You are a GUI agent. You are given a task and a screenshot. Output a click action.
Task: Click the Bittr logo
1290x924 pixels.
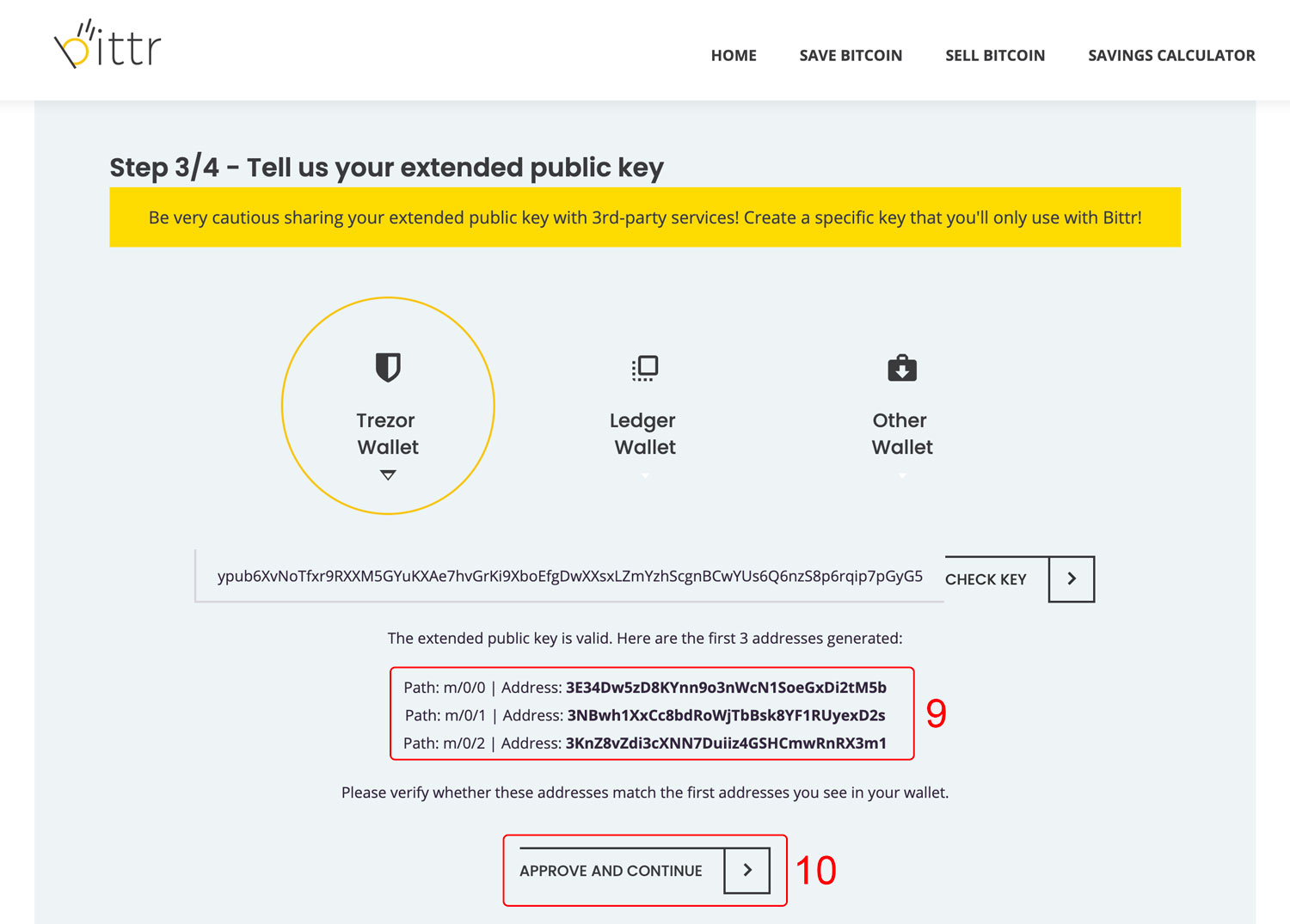(x=107, y=45)
